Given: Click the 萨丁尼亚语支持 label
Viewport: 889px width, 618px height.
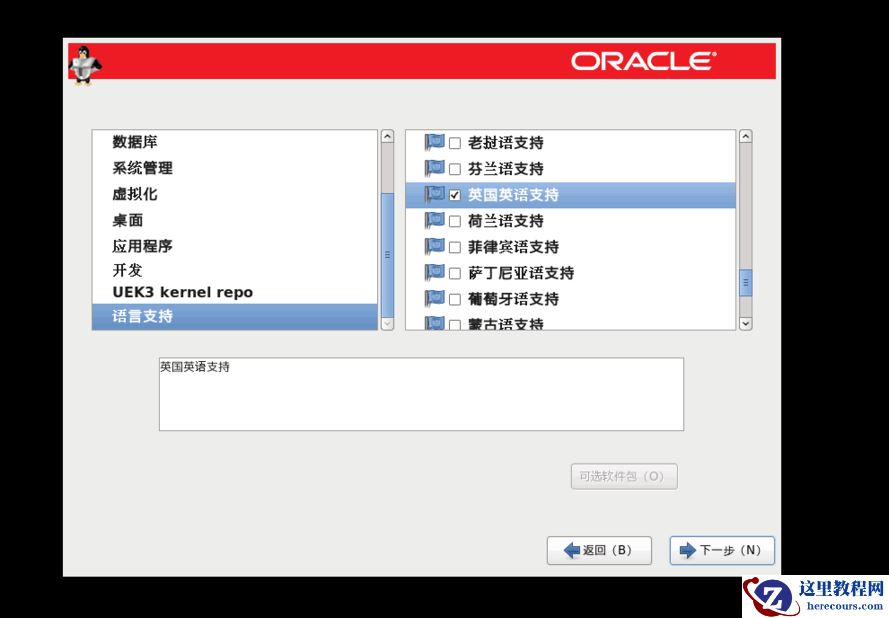Looking at the screenshot, I should (521, 273).
